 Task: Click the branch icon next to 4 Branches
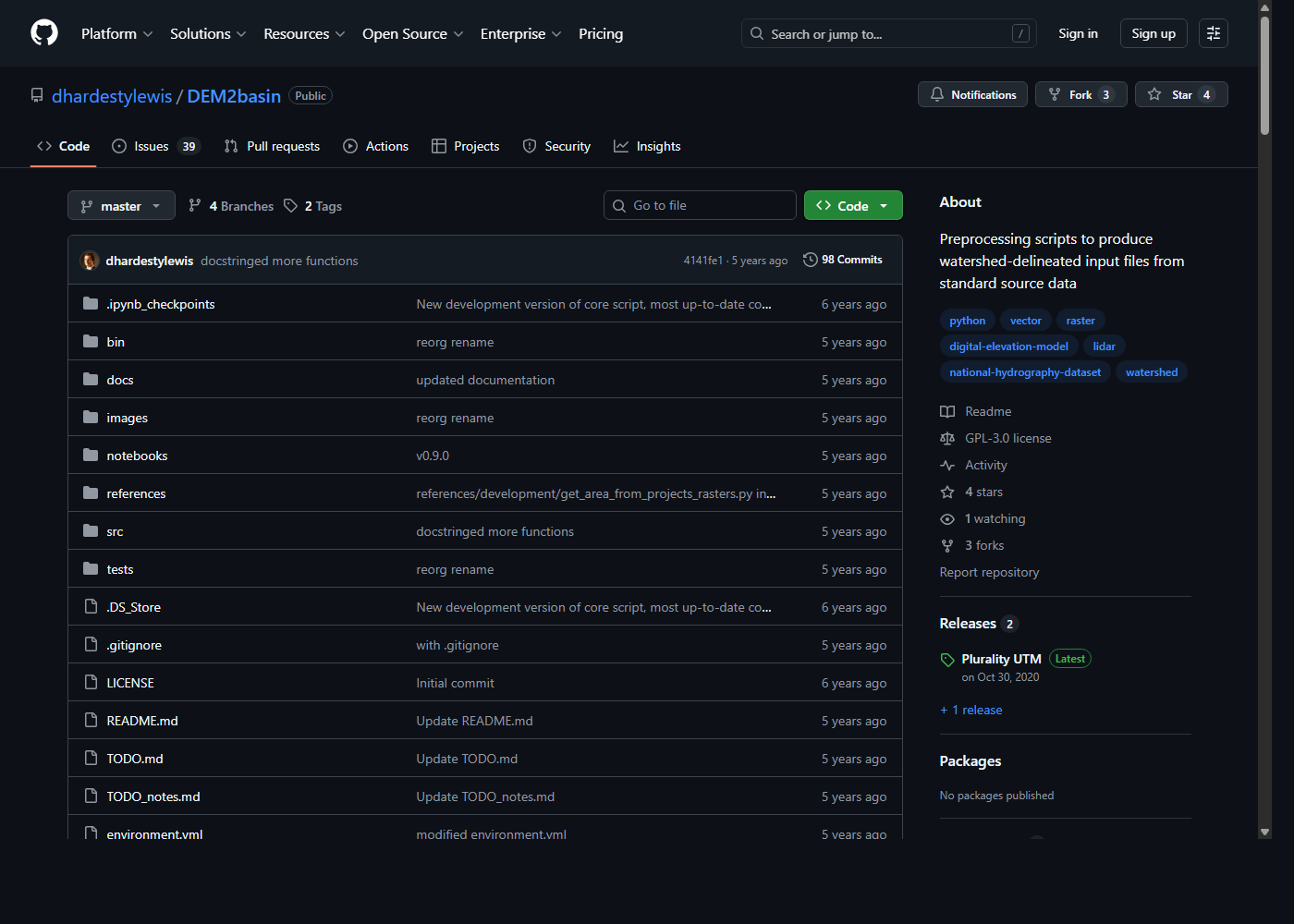(193, 205)
